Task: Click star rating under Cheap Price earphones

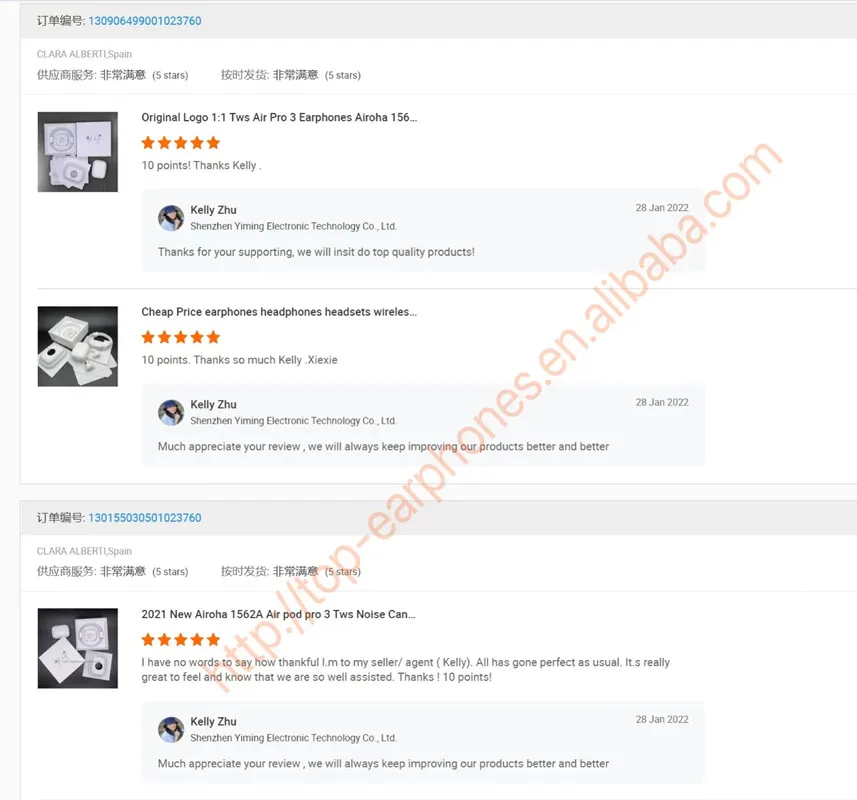Action: tap(181, 338)
